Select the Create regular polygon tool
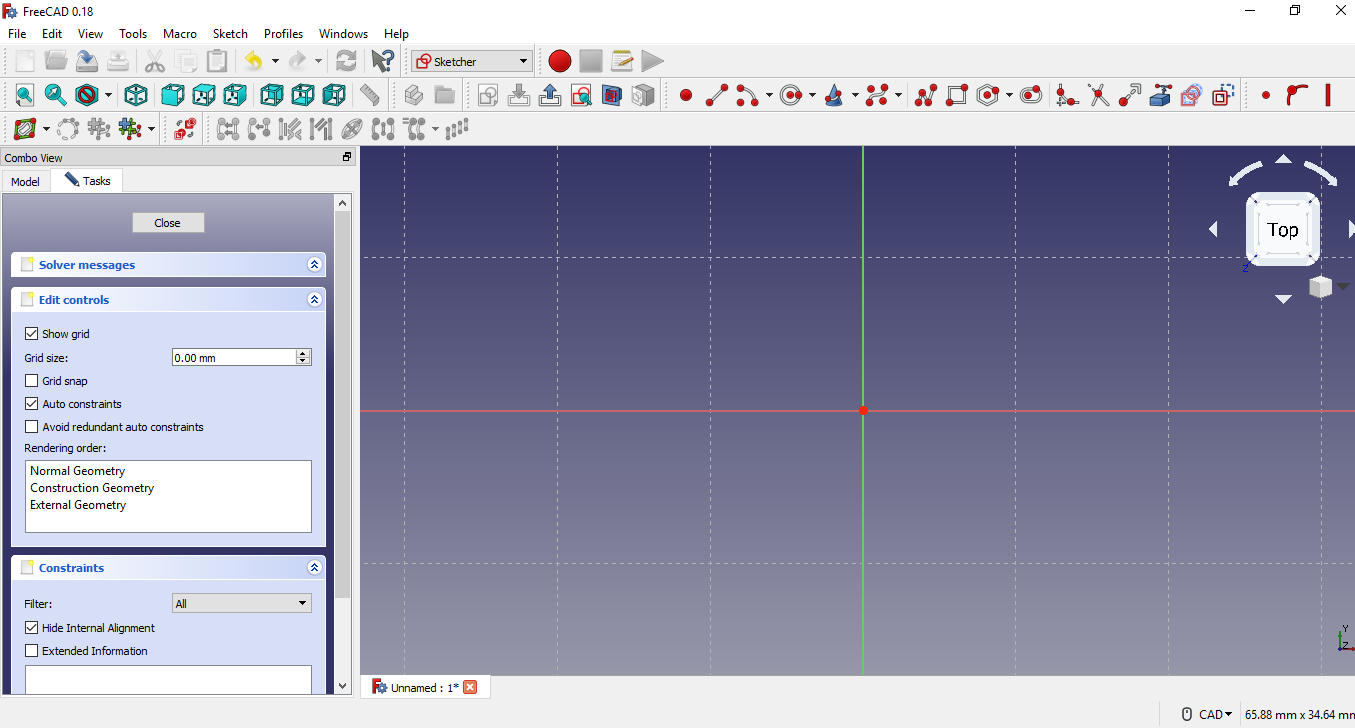The height and width of the screenshot is (728, 1355). tap(988, 95)
